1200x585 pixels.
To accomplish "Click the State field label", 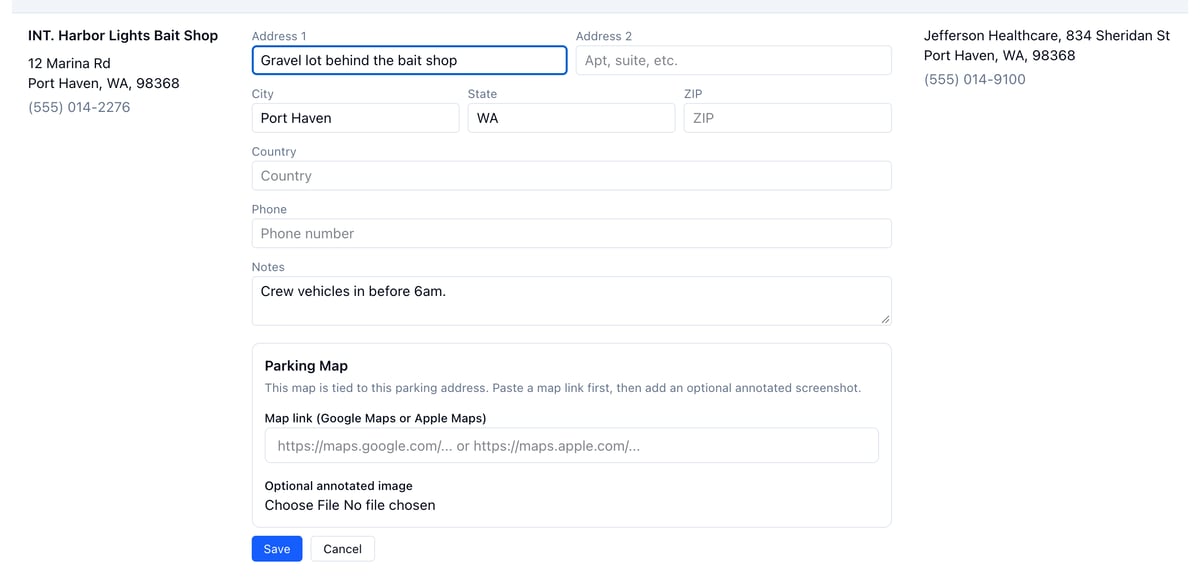I will [482, 94].
